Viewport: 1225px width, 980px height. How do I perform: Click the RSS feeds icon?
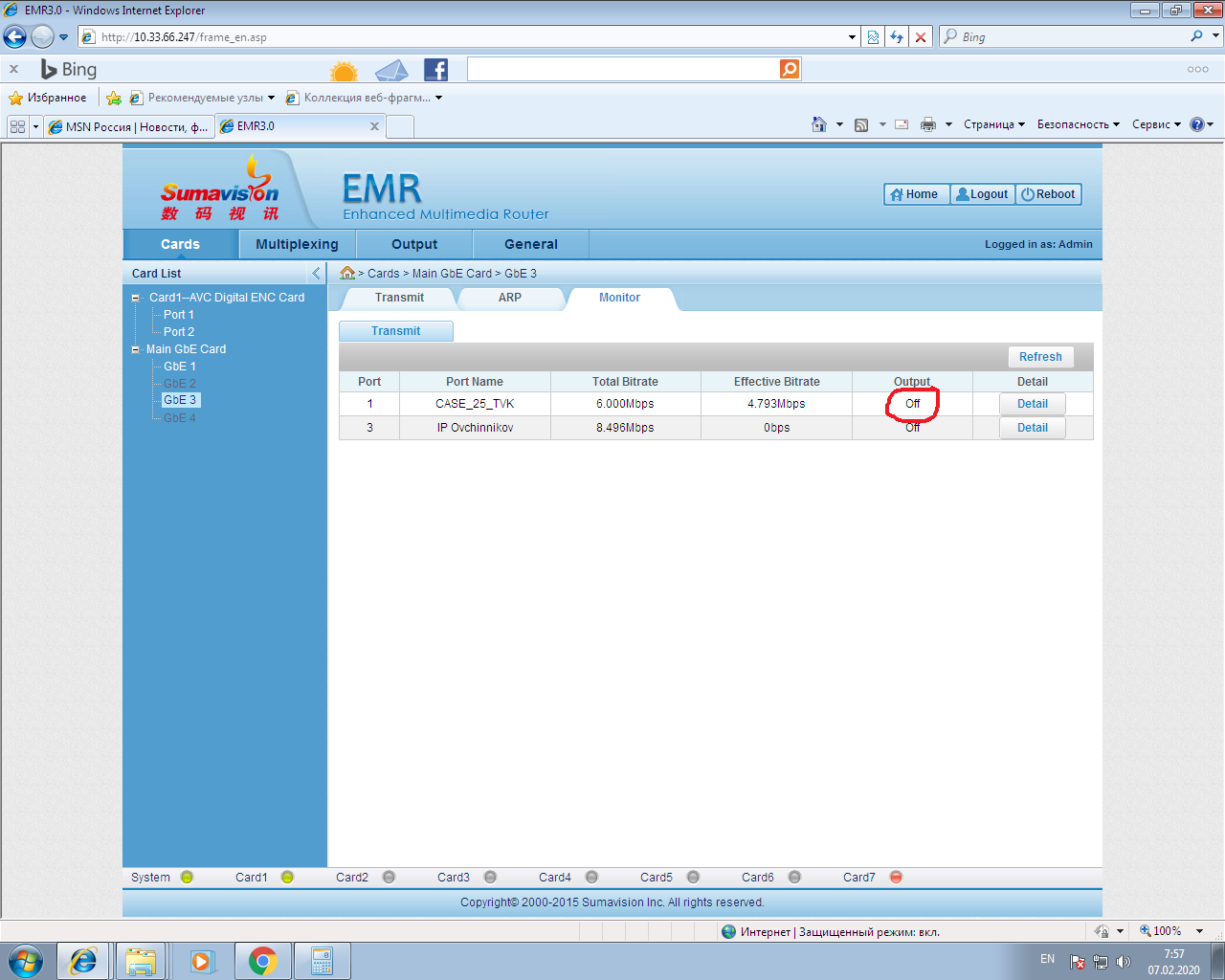pos(861,124)
